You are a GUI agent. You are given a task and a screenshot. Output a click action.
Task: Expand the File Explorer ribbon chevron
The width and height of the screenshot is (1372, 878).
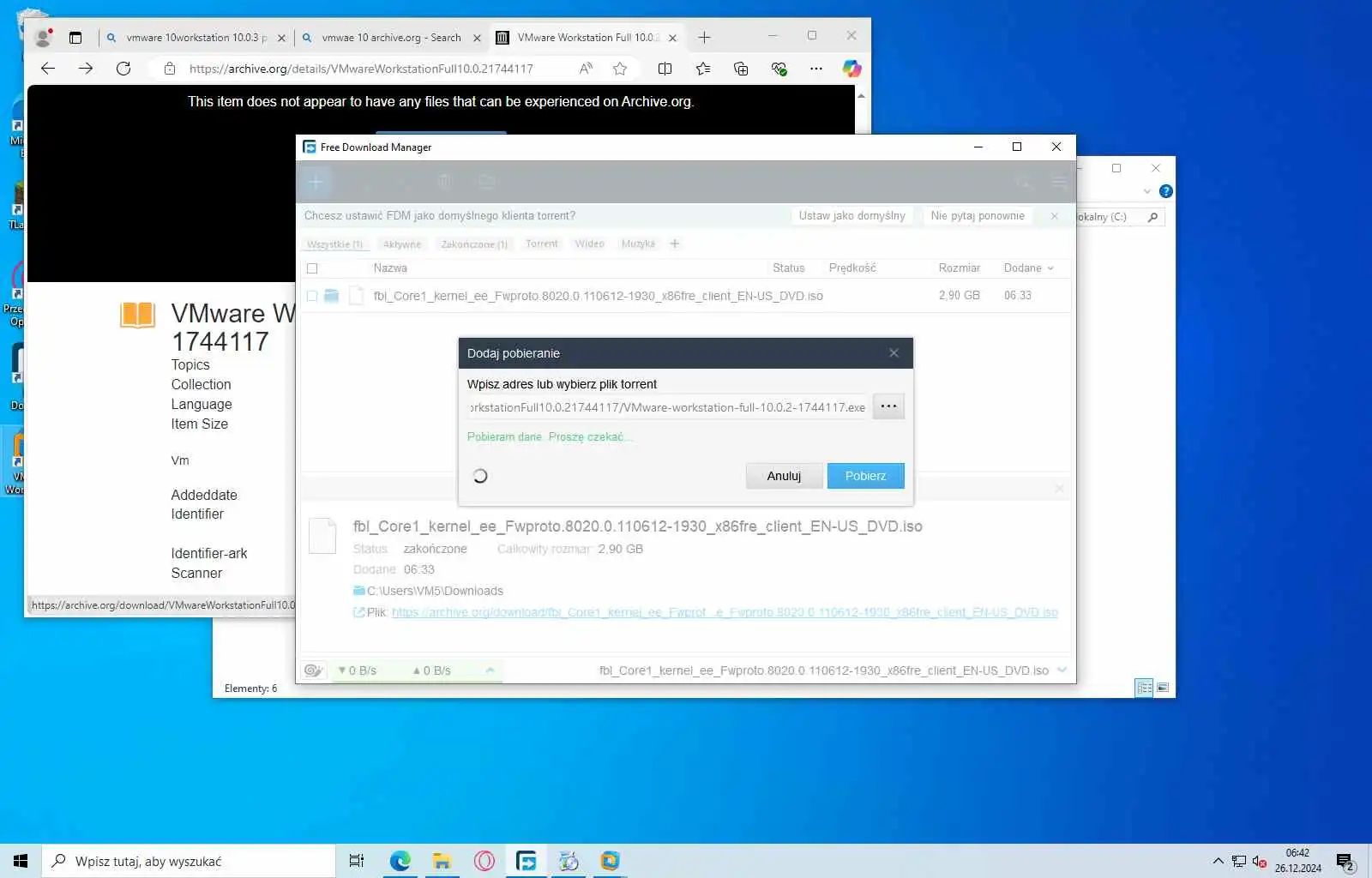click(x=1146, y=191)
